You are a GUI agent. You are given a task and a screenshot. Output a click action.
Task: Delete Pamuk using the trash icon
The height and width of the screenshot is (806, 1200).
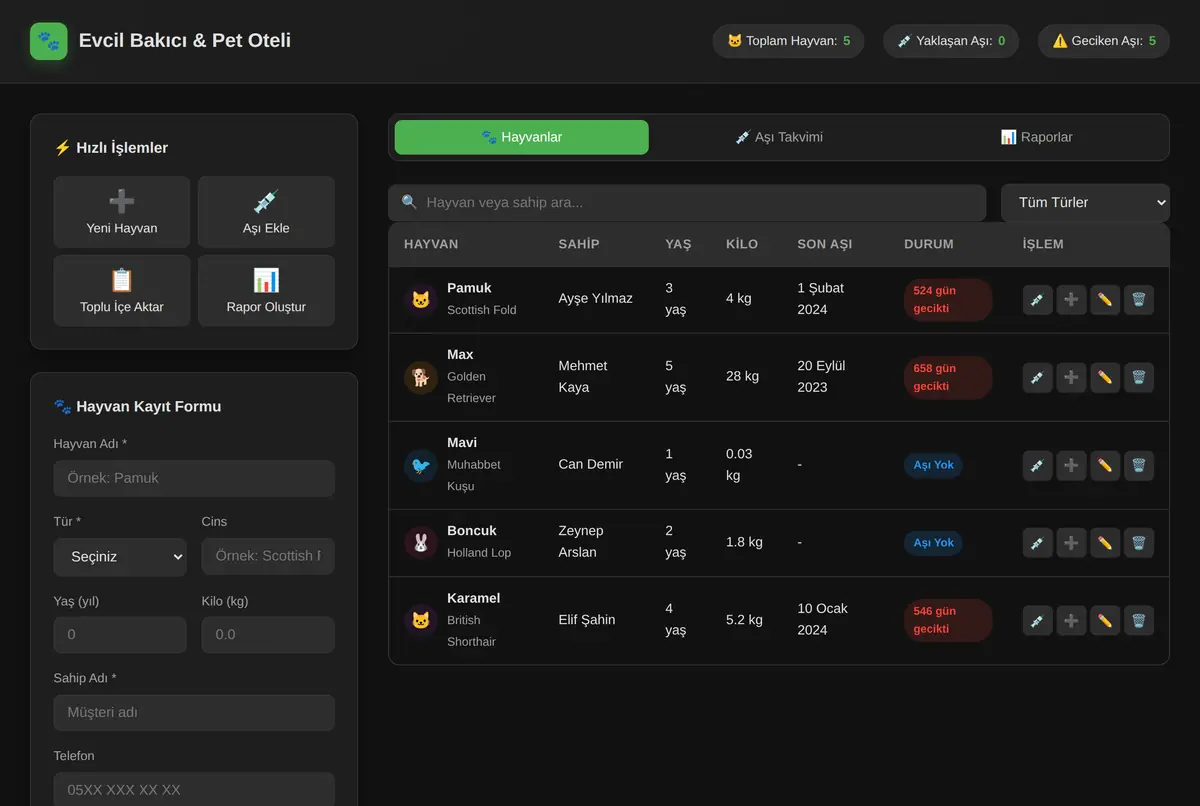1139,299
